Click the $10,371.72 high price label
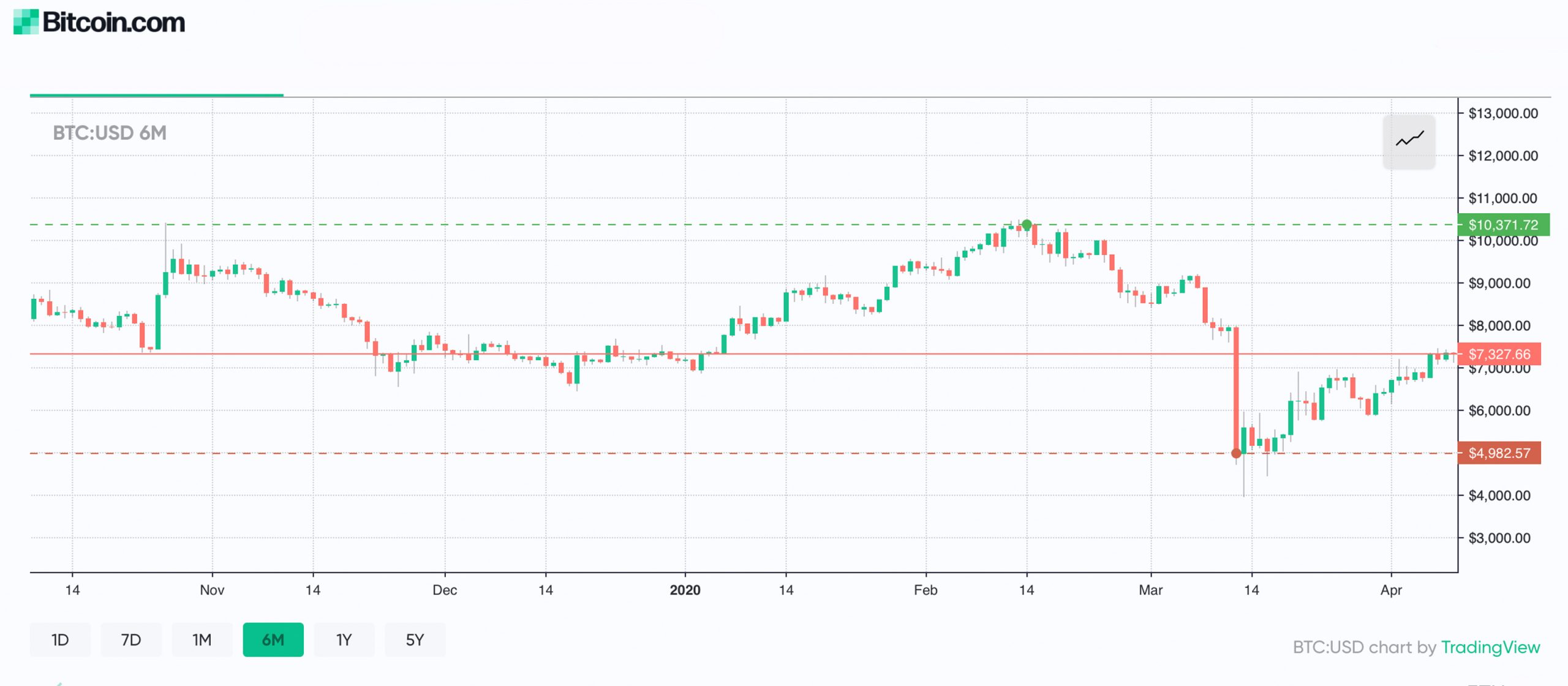The image size is (1568, 686). point(1504,225)
